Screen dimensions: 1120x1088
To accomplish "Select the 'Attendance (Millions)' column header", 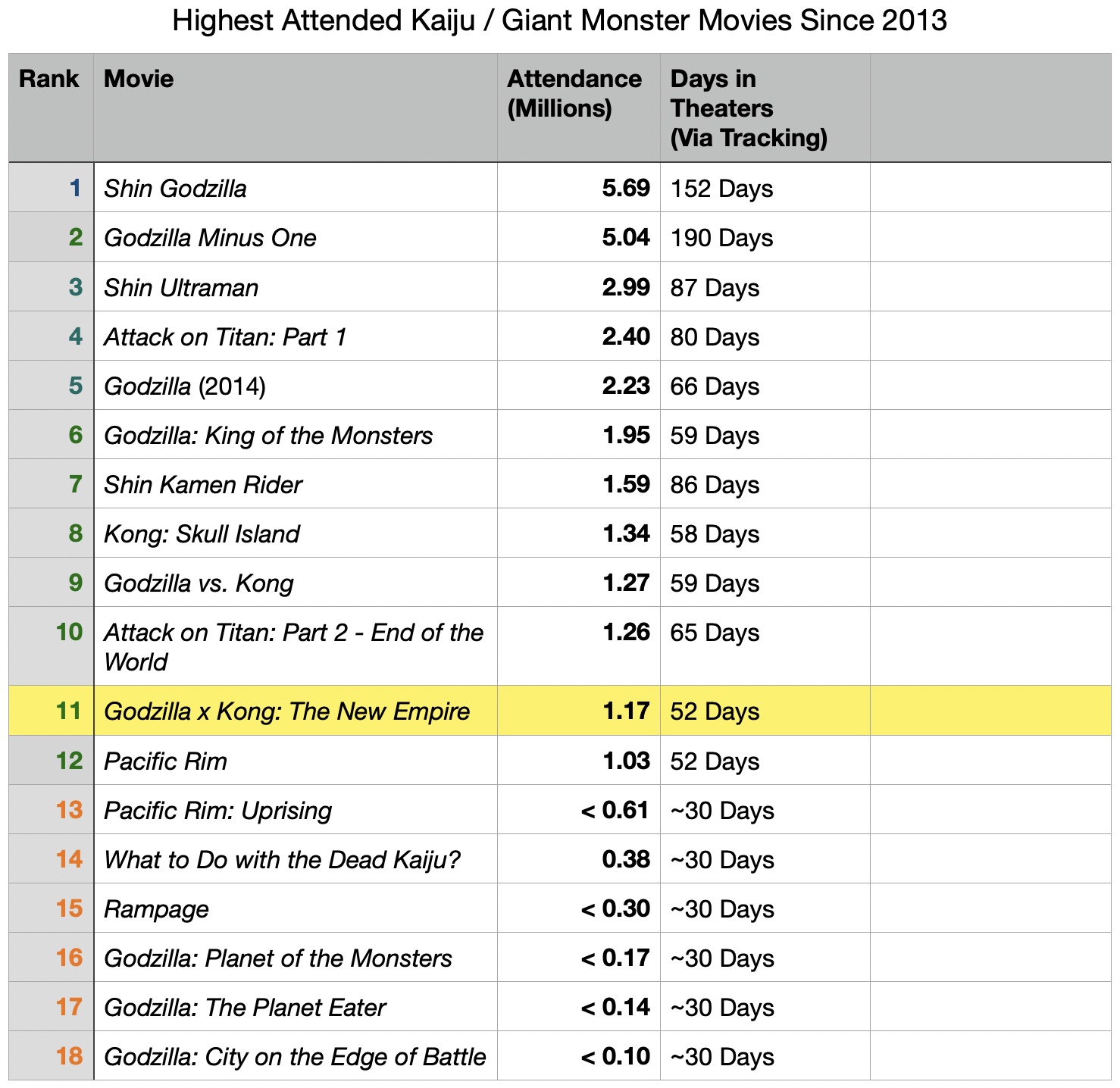I will point(579,108).
